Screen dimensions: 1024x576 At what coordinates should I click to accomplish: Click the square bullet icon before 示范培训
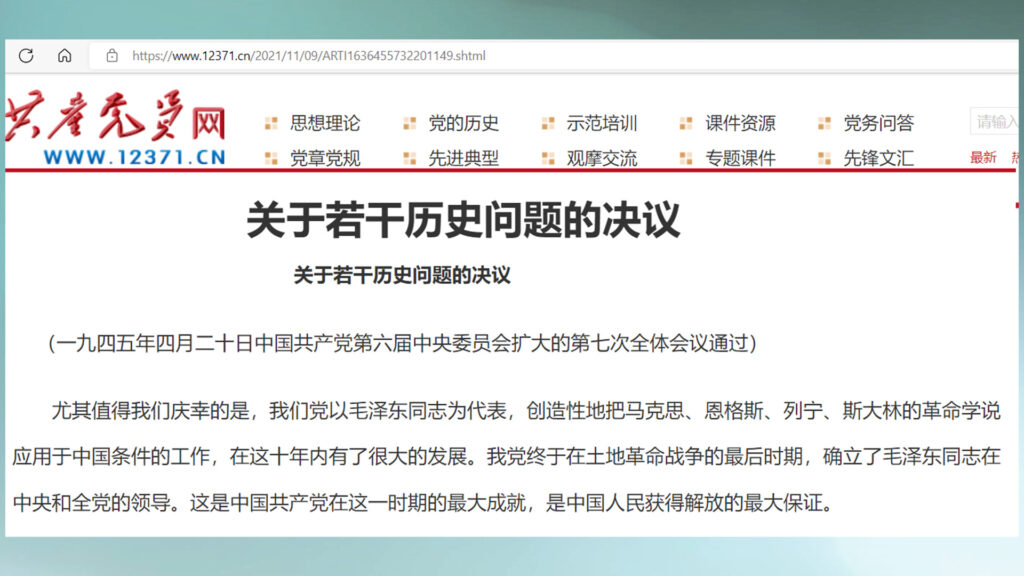547,124
